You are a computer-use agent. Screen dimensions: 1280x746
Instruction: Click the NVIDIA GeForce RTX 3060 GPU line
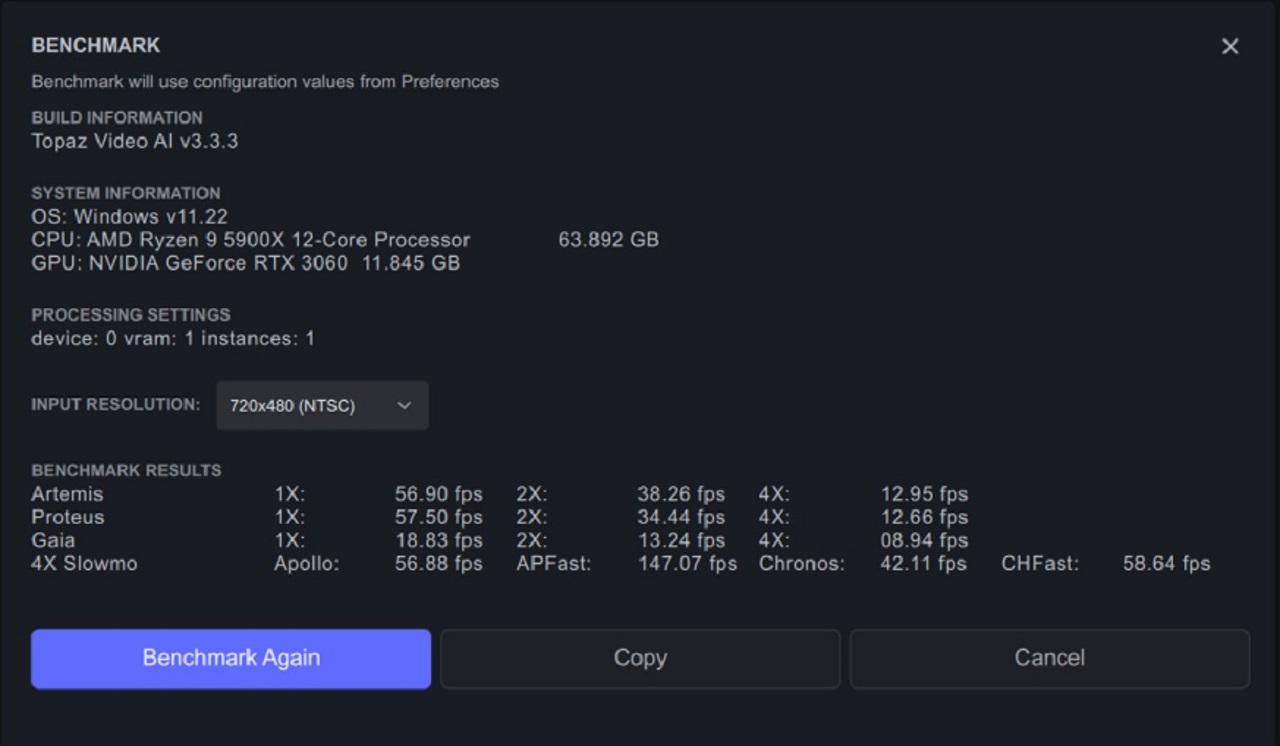point(245,264)
